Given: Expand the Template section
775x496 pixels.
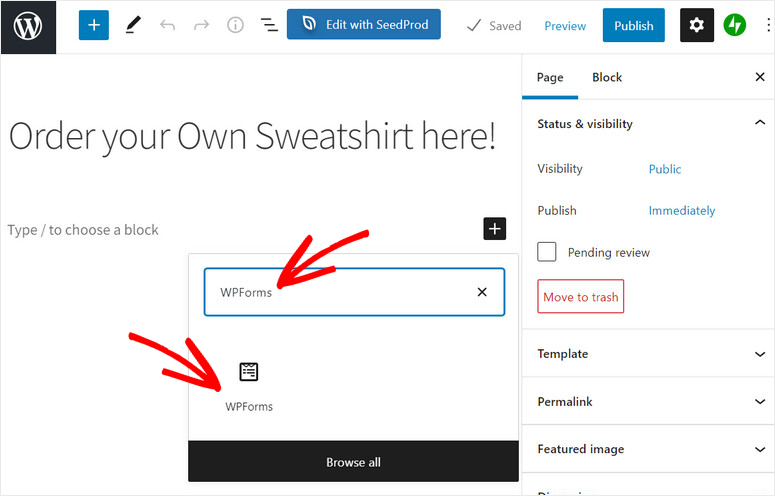Looking at the screenshot, I should [648, 354].
